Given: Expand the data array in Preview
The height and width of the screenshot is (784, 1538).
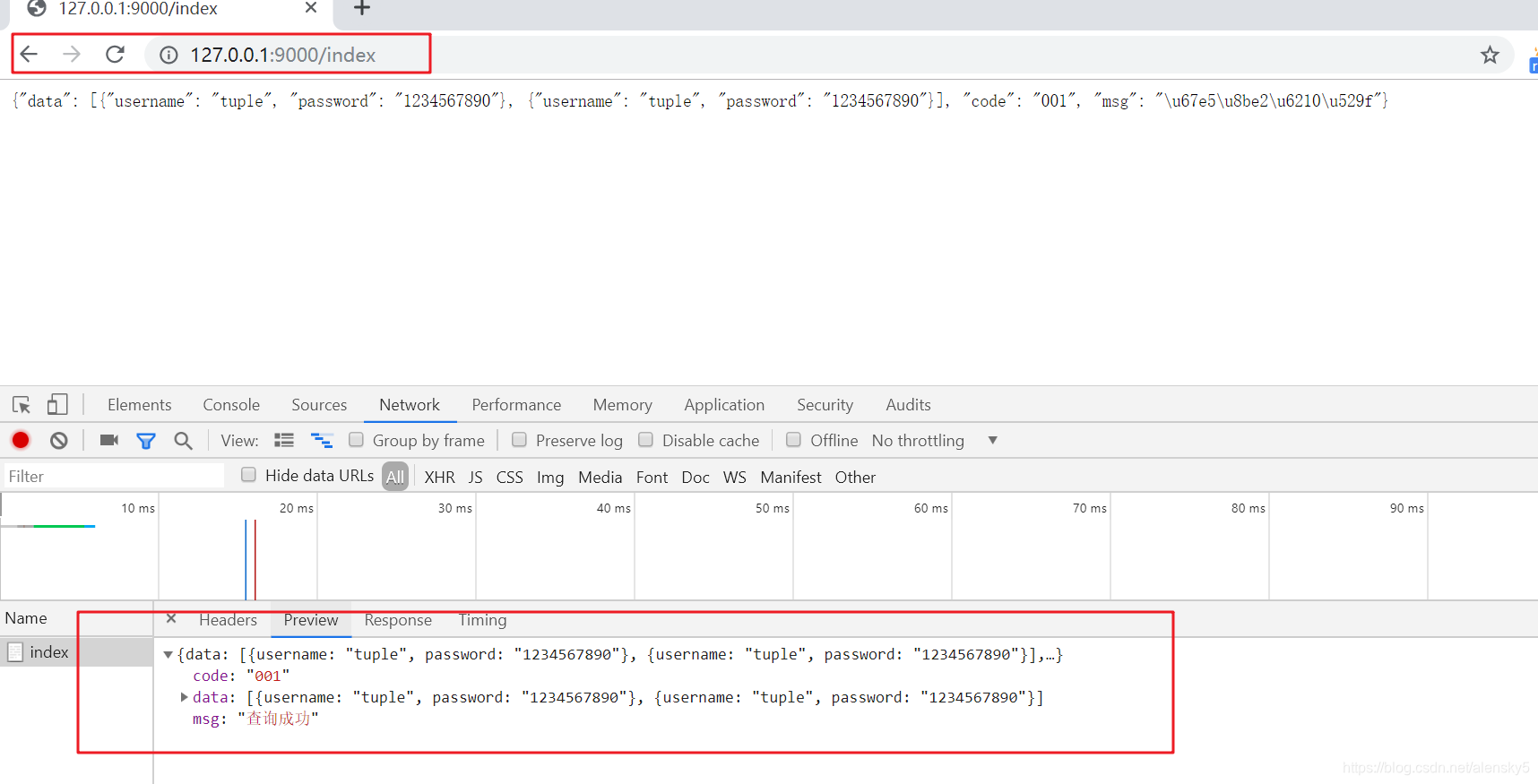Looking at the screenshot, I should click(x=184, y=697).
